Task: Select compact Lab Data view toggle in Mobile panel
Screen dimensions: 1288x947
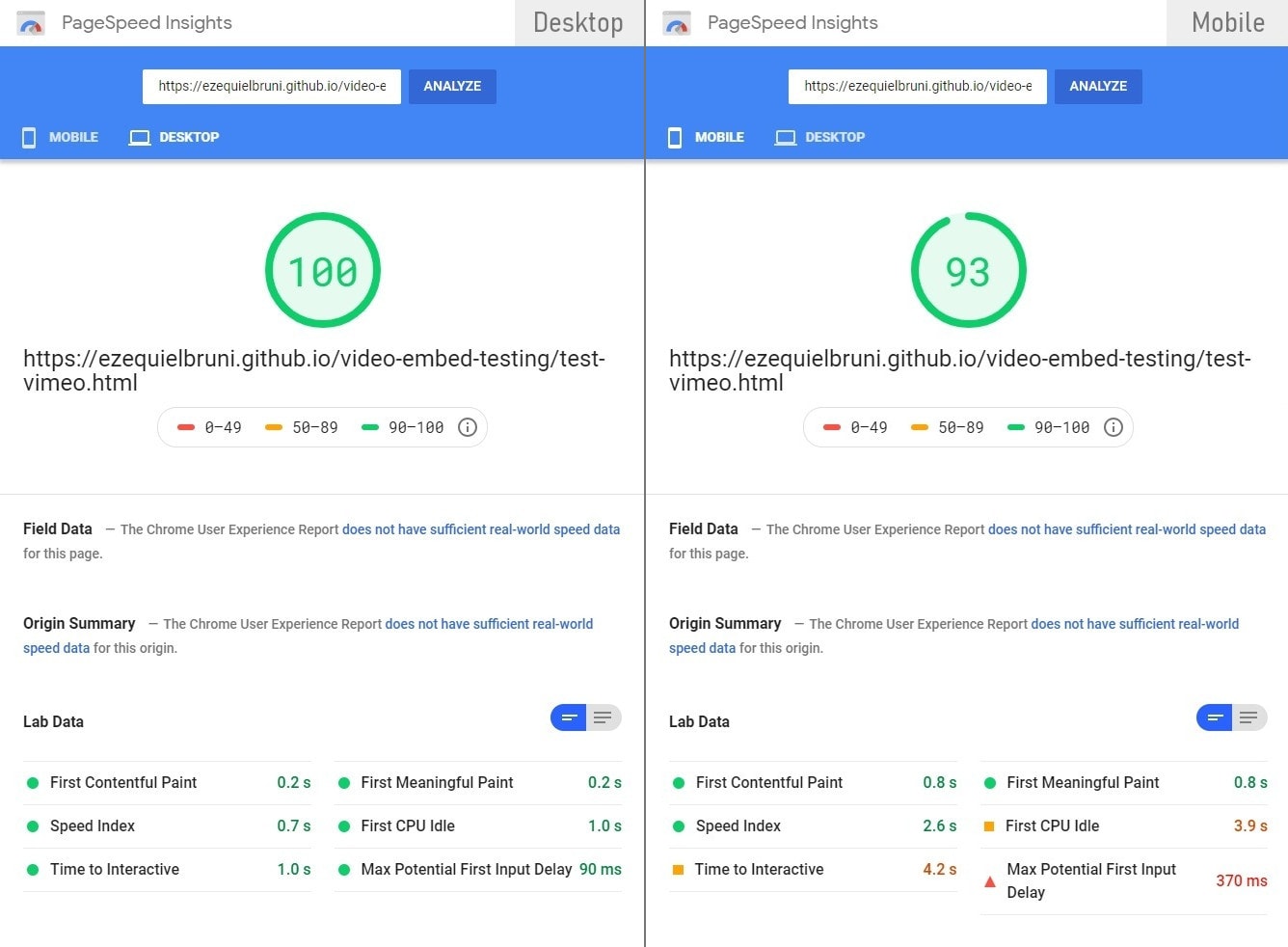Action: [1215, 717]
